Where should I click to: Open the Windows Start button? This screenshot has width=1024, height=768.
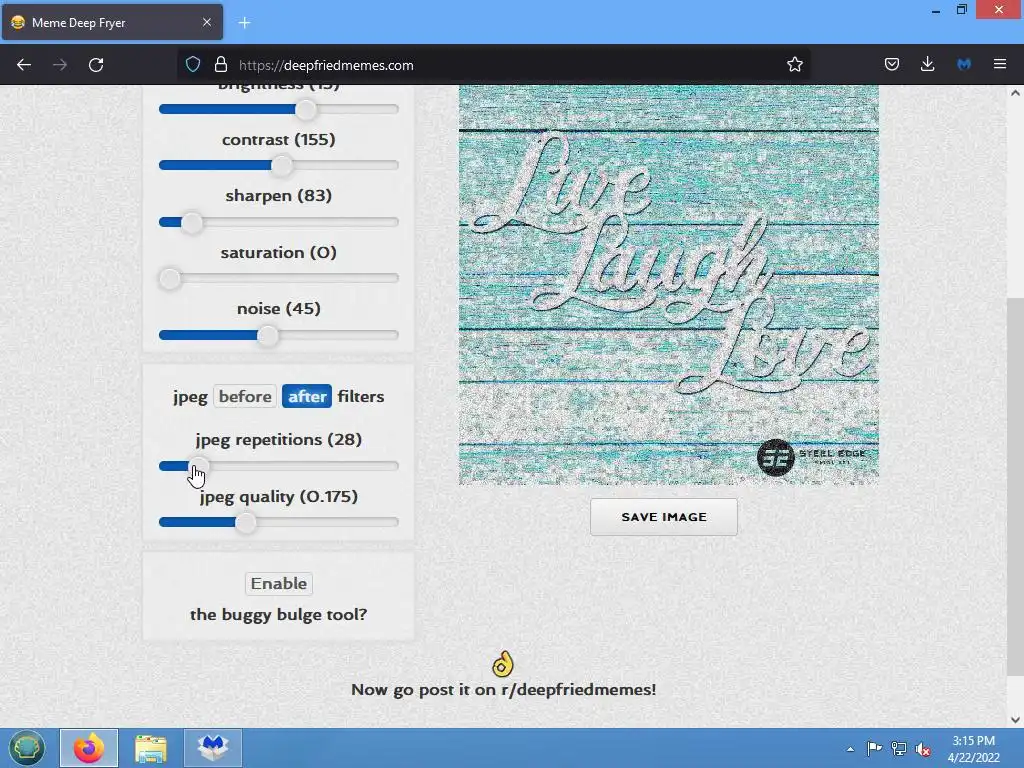[27, 748]
